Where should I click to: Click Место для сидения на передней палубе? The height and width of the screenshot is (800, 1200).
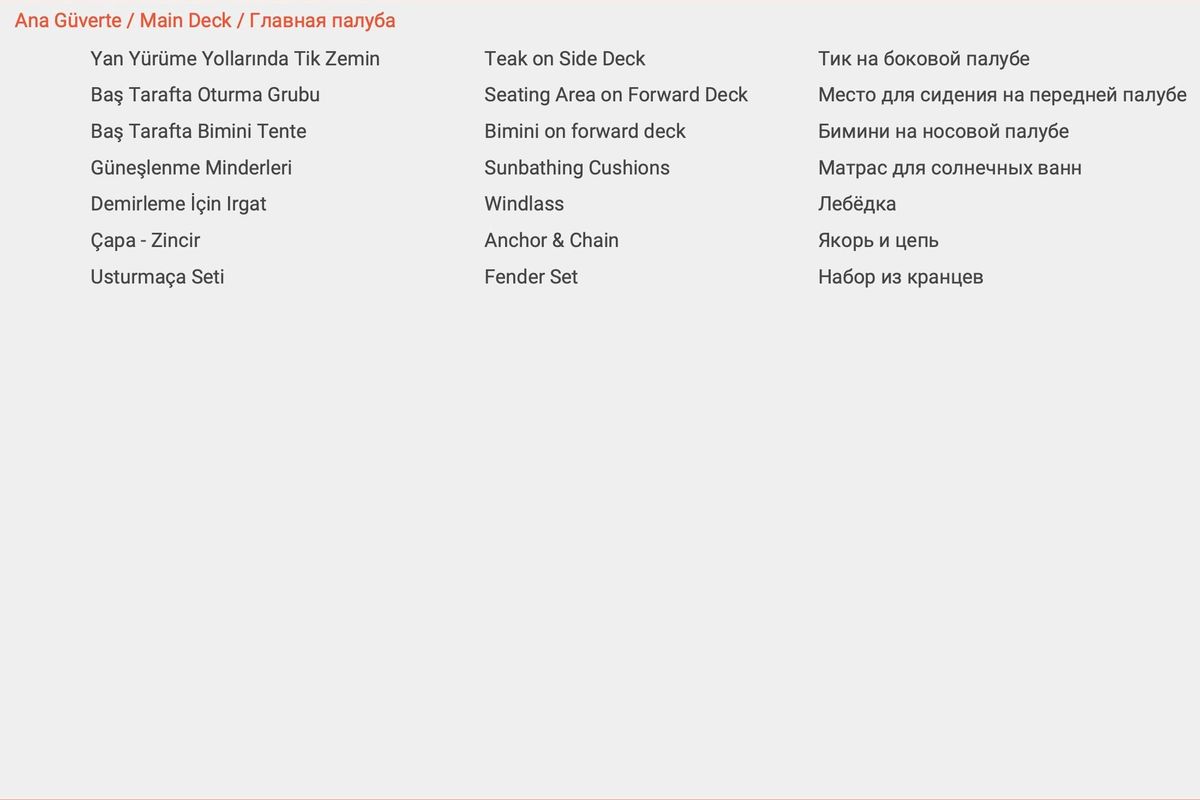point(1002,95)
